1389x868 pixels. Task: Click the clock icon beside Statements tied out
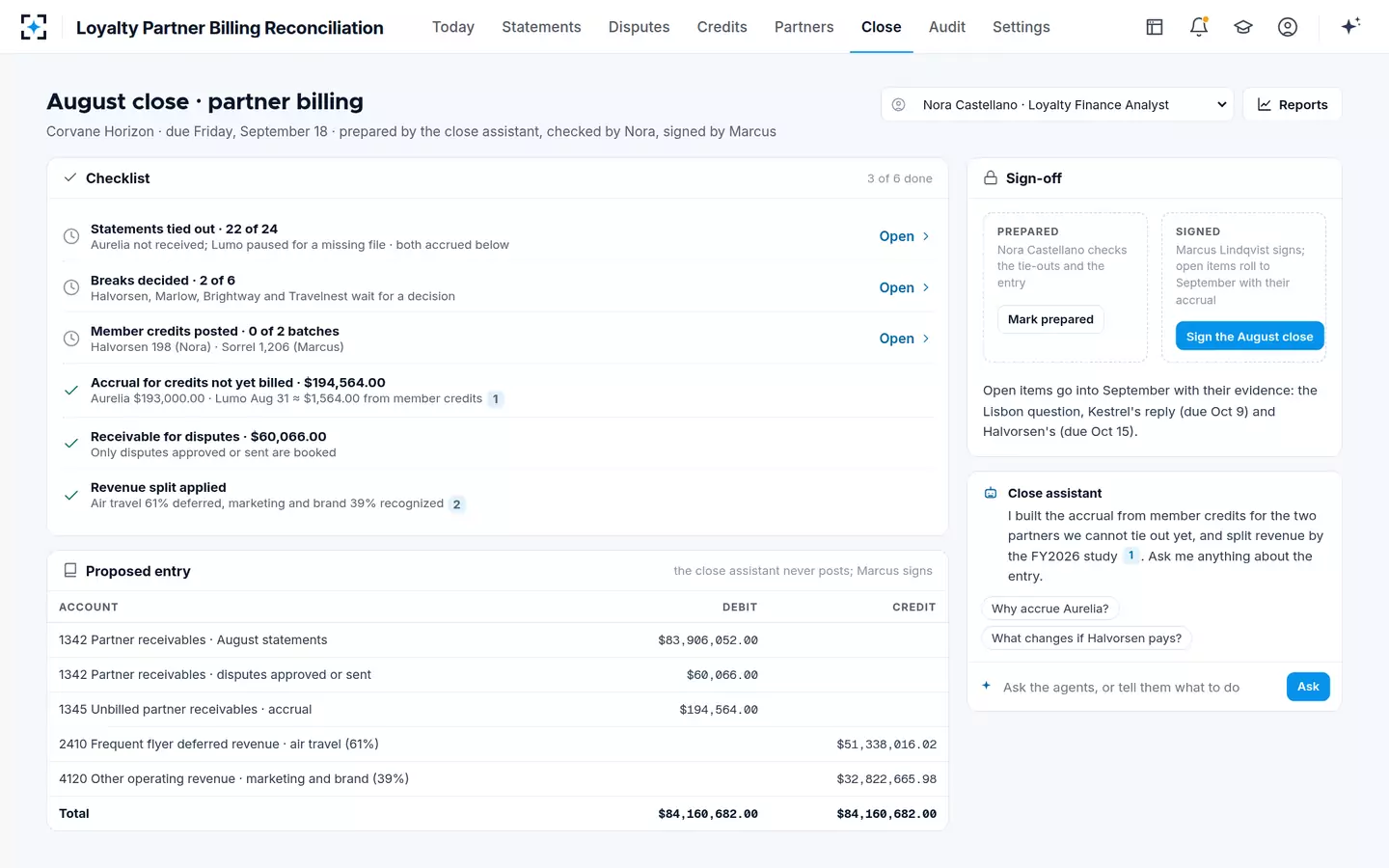pos(71,236)
